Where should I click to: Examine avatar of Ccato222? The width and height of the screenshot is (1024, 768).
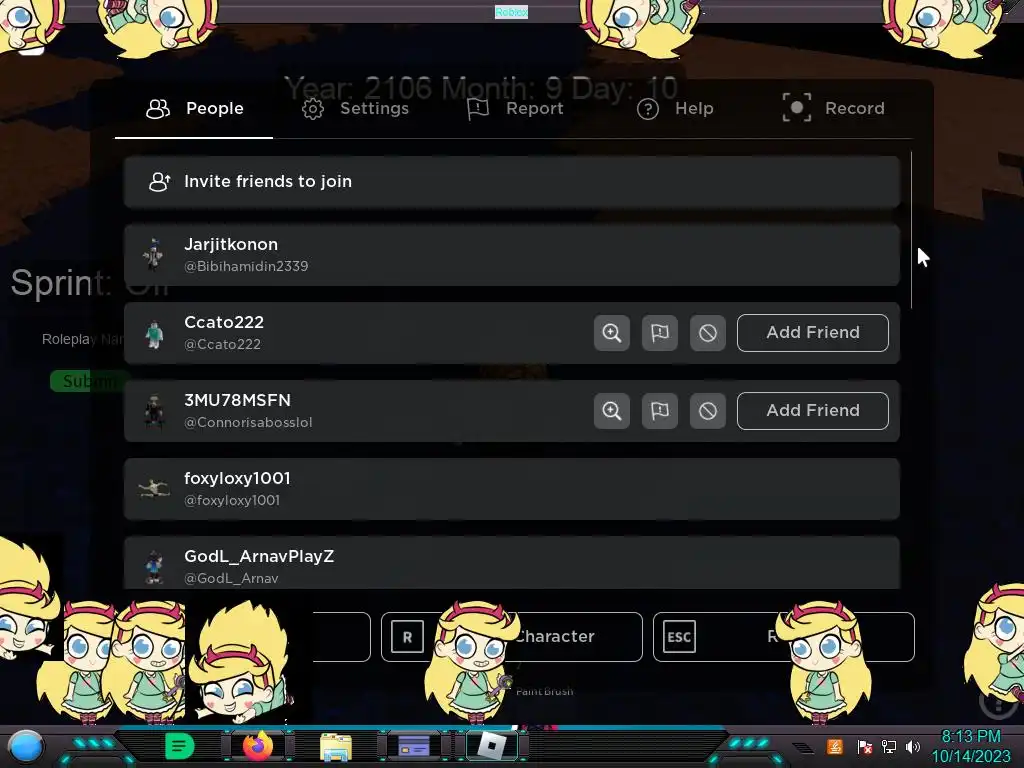tap(612, 333)
